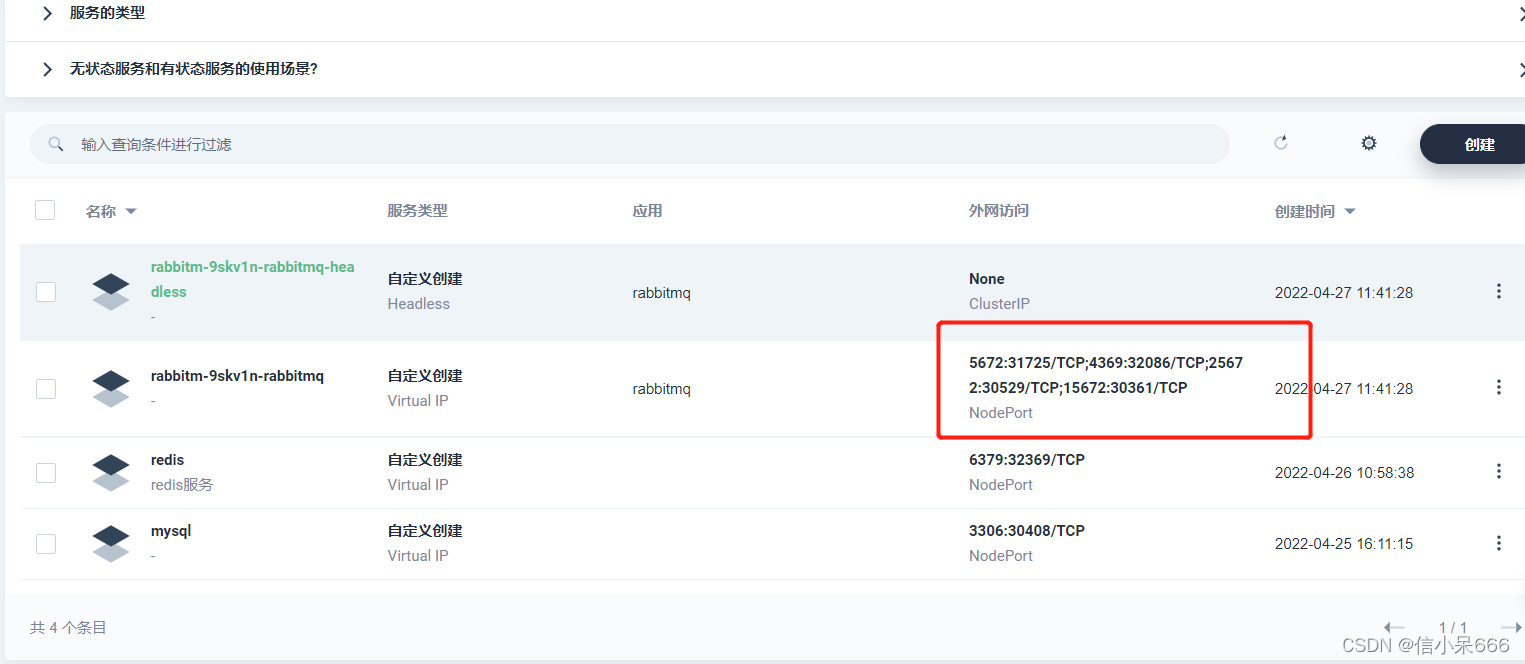Click the 2022-04-26 10:58:38 timestamp
Image resolution: width=1525 pixels, height=664 pixels.
tap(1344, 472)
